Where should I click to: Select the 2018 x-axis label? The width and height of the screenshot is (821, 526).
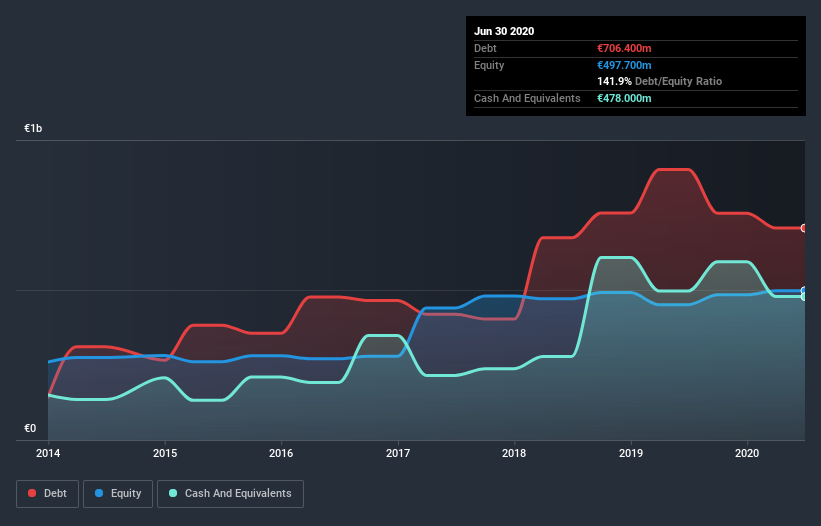(x=514, y=453)
